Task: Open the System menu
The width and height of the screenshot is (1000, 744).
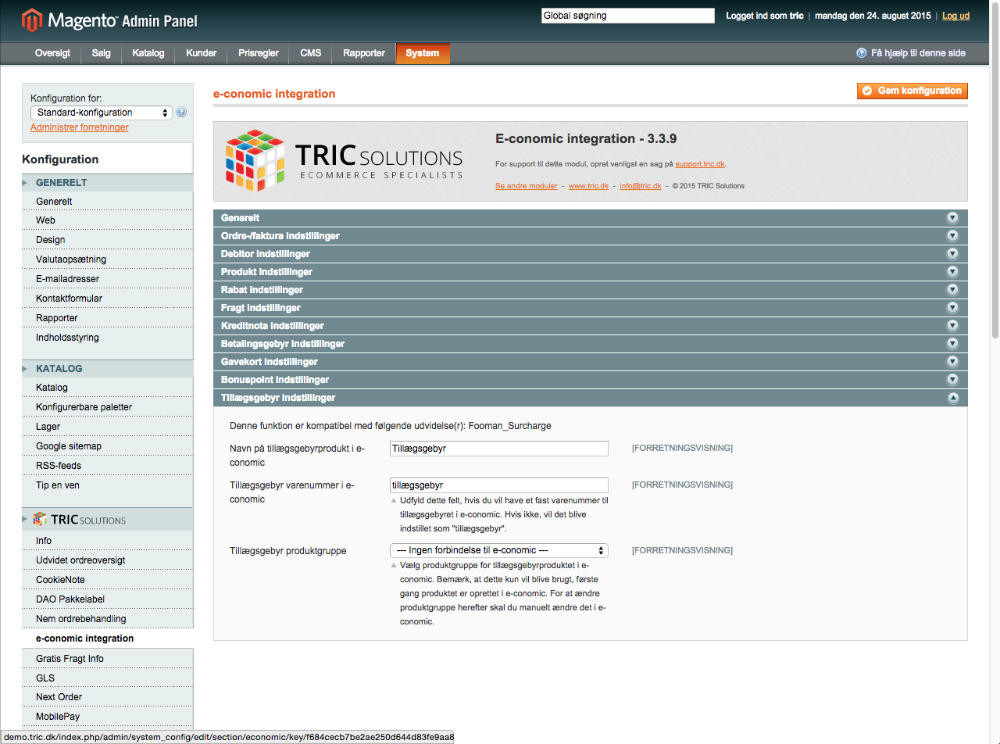Action: [422, 55]
